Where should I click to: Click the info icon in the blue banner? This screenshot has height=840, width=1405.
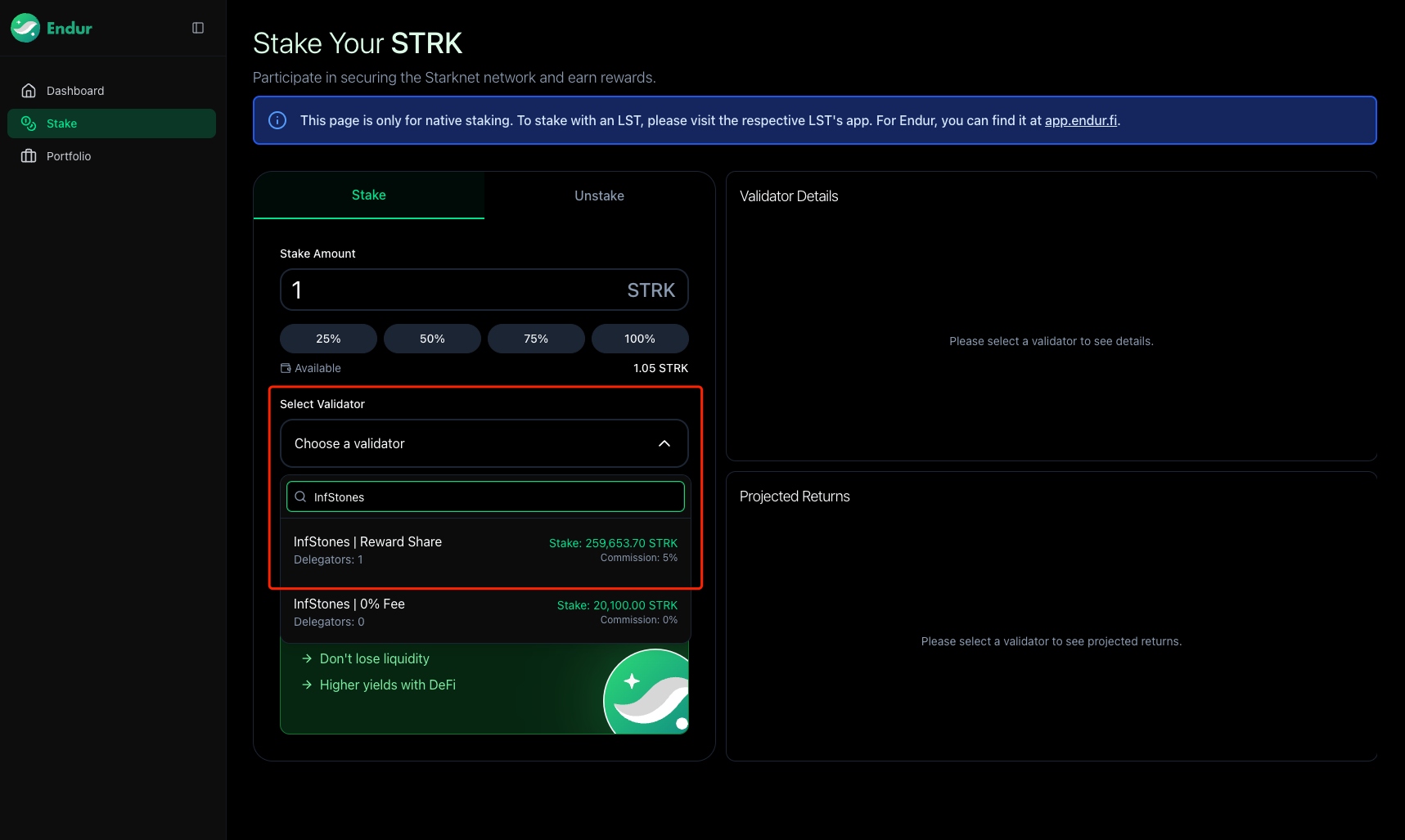(x=277, y=120)
